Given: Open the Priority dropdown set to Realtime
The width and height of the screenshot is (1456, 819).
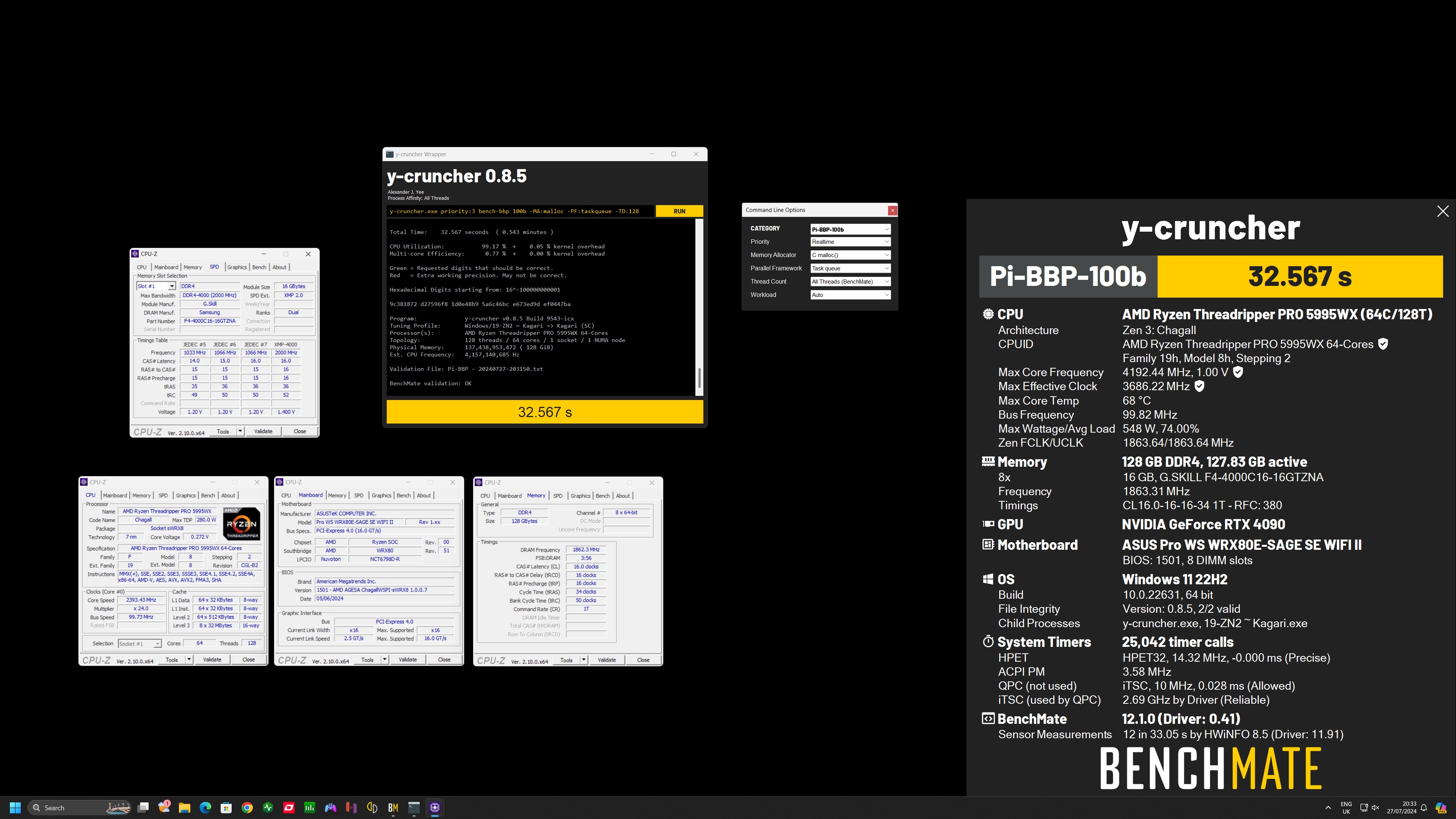Looking at the screenshot, I should [850, 242].
